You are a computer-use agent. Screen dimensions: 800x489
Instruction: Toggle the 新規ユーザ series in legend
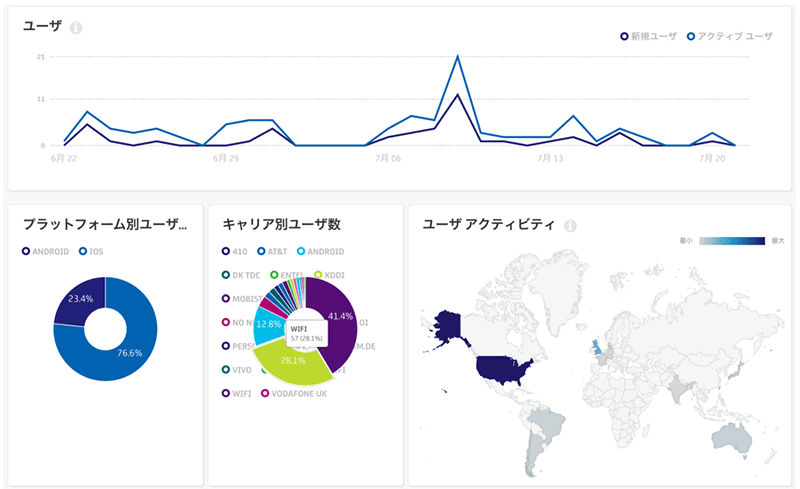click(648, 36)
